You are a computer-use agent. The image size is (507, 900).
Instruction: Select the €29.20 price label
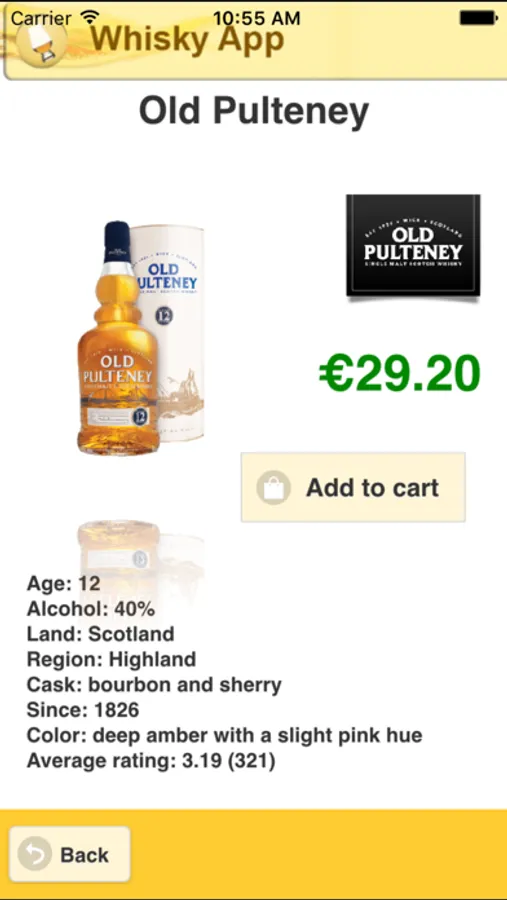(400, 373)
